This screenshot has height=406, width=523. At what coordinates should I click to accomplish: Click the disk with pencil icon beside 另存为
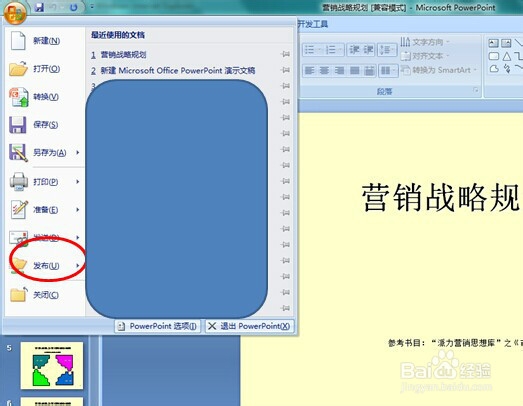point(18,153)
